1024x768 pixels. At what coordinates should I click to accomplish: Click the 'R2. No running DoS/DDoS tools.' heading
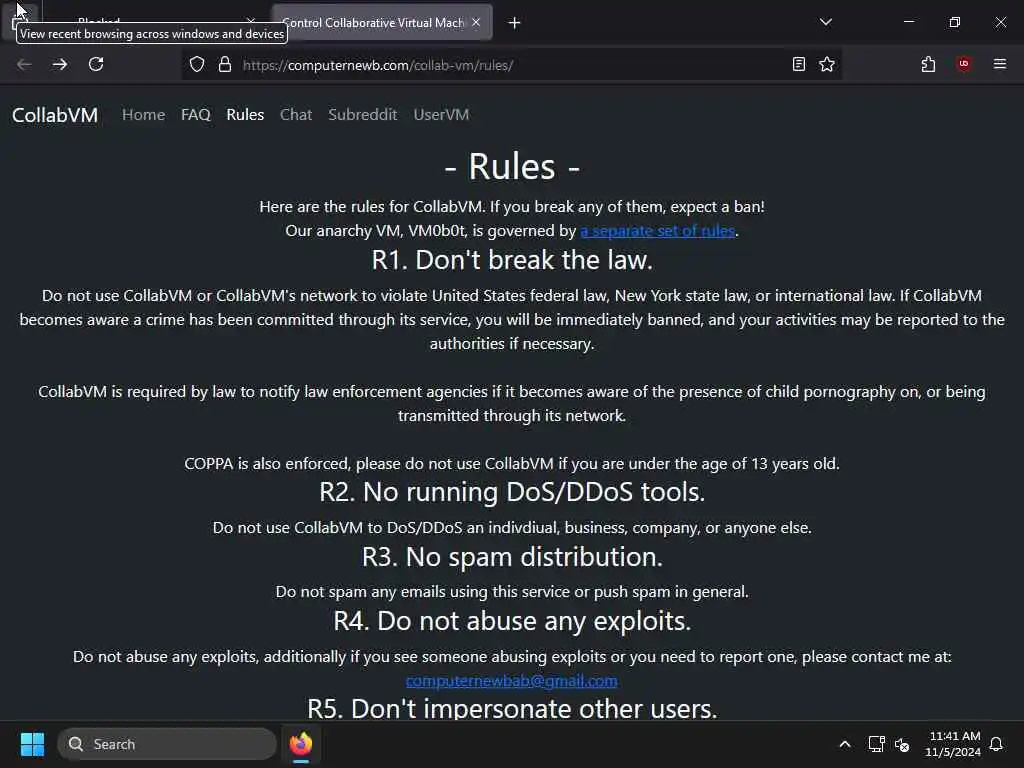coord(512,492)
